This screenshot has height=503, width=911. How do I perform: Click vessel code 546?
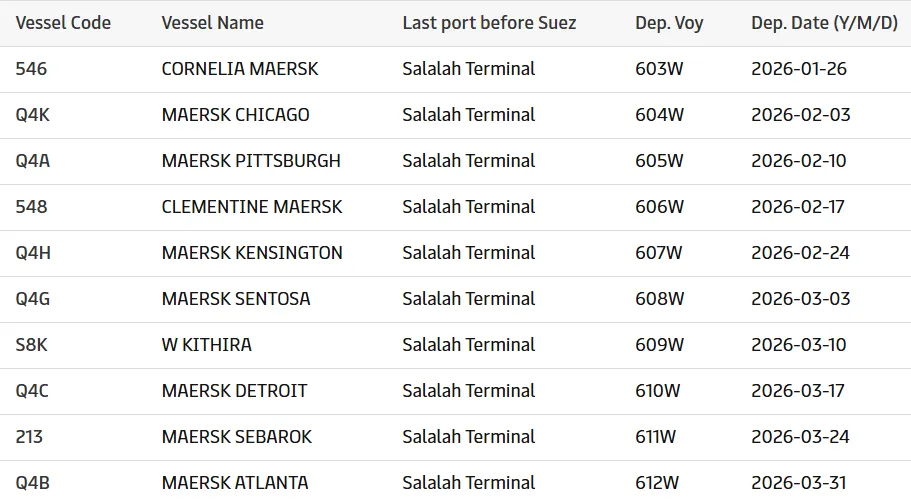(31, 69)
